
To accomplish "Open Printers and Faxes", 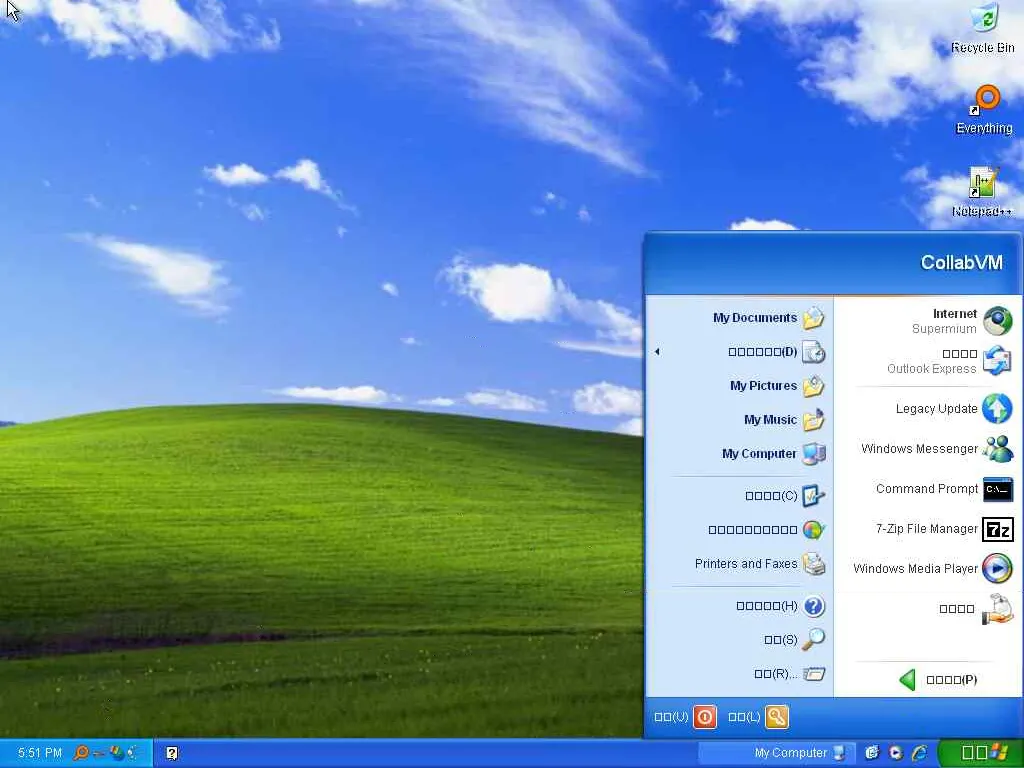I will 739,564.
